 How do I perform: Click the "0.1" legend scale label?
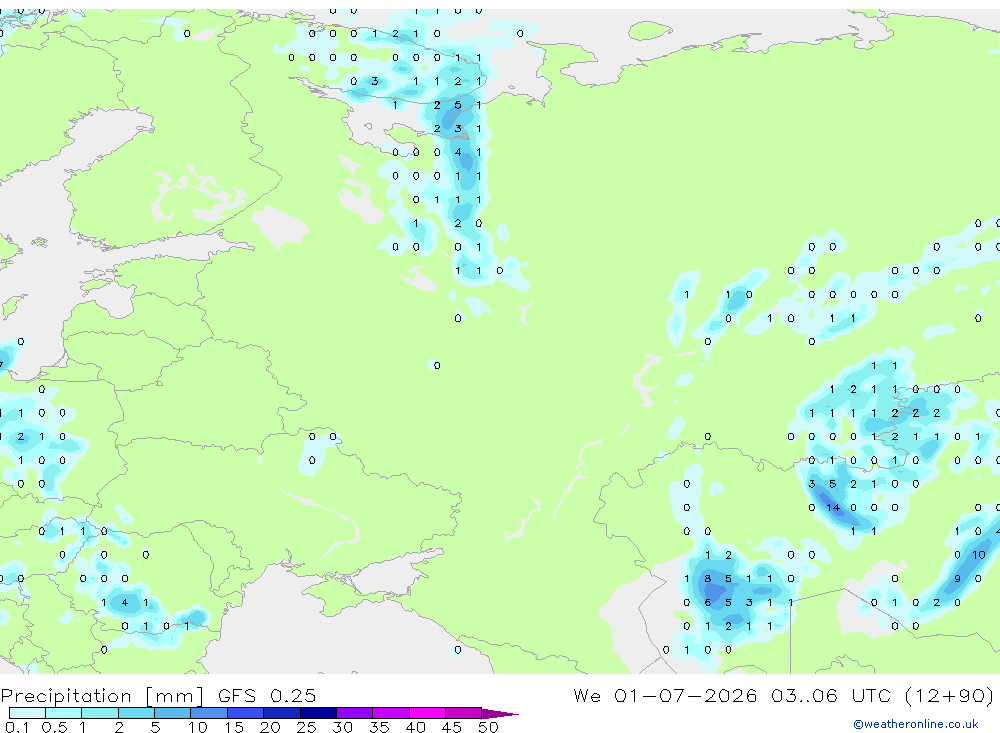(17, 727)
